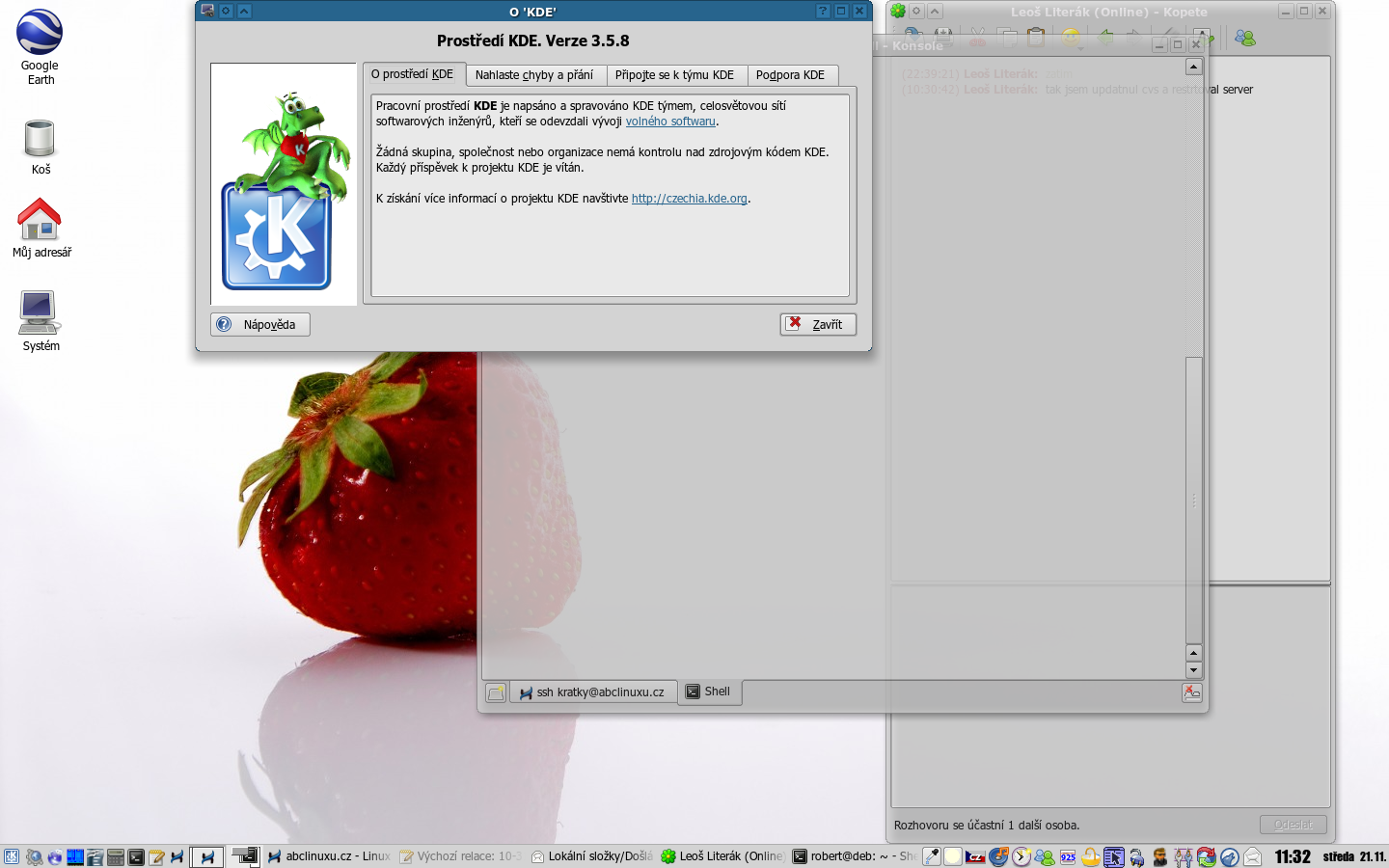Switch to 'Nahlaste chyby a přání' tab
1389x868 pixels.
[x=534, y=75]
